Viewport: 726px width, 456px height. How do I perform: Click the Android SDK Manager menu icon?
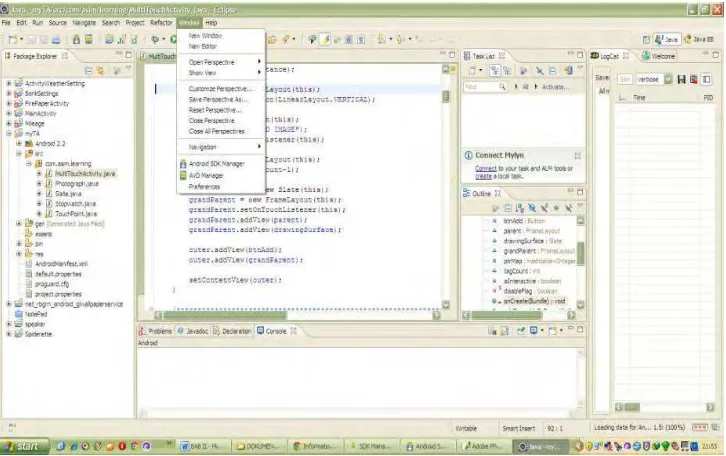(x=183, y=164)
